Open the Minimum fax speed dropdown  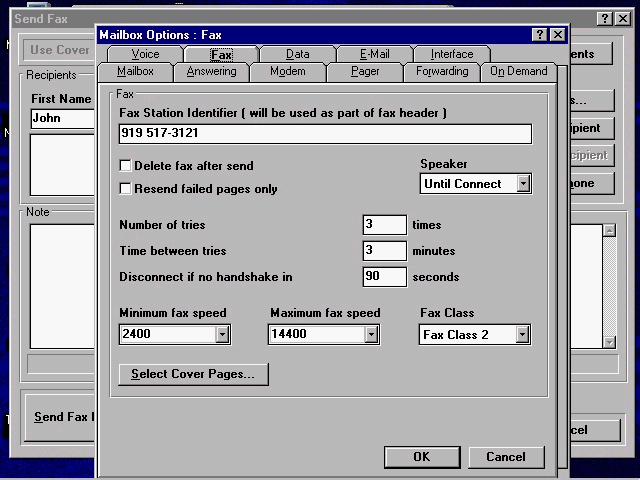click(x=222, y=335)
